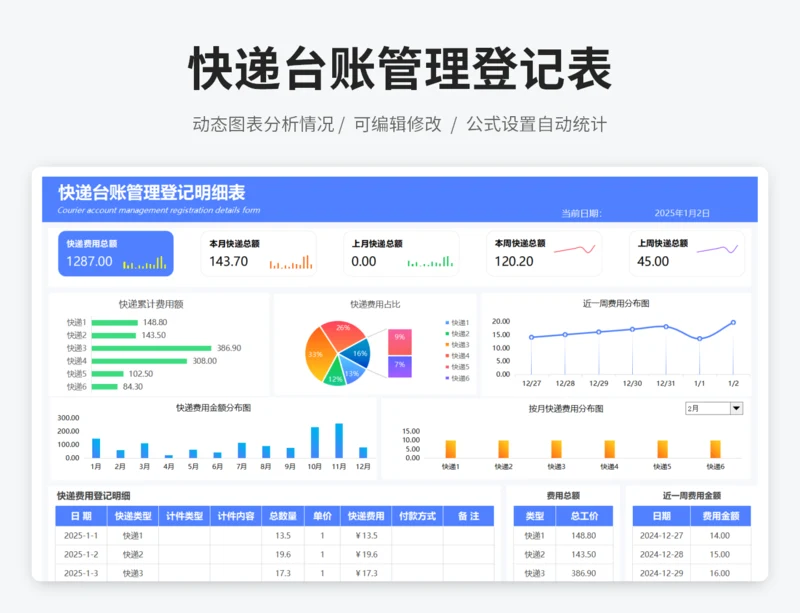
Task: Click the green sparkline in 上月快递总额 card
Action: [431, 262]
